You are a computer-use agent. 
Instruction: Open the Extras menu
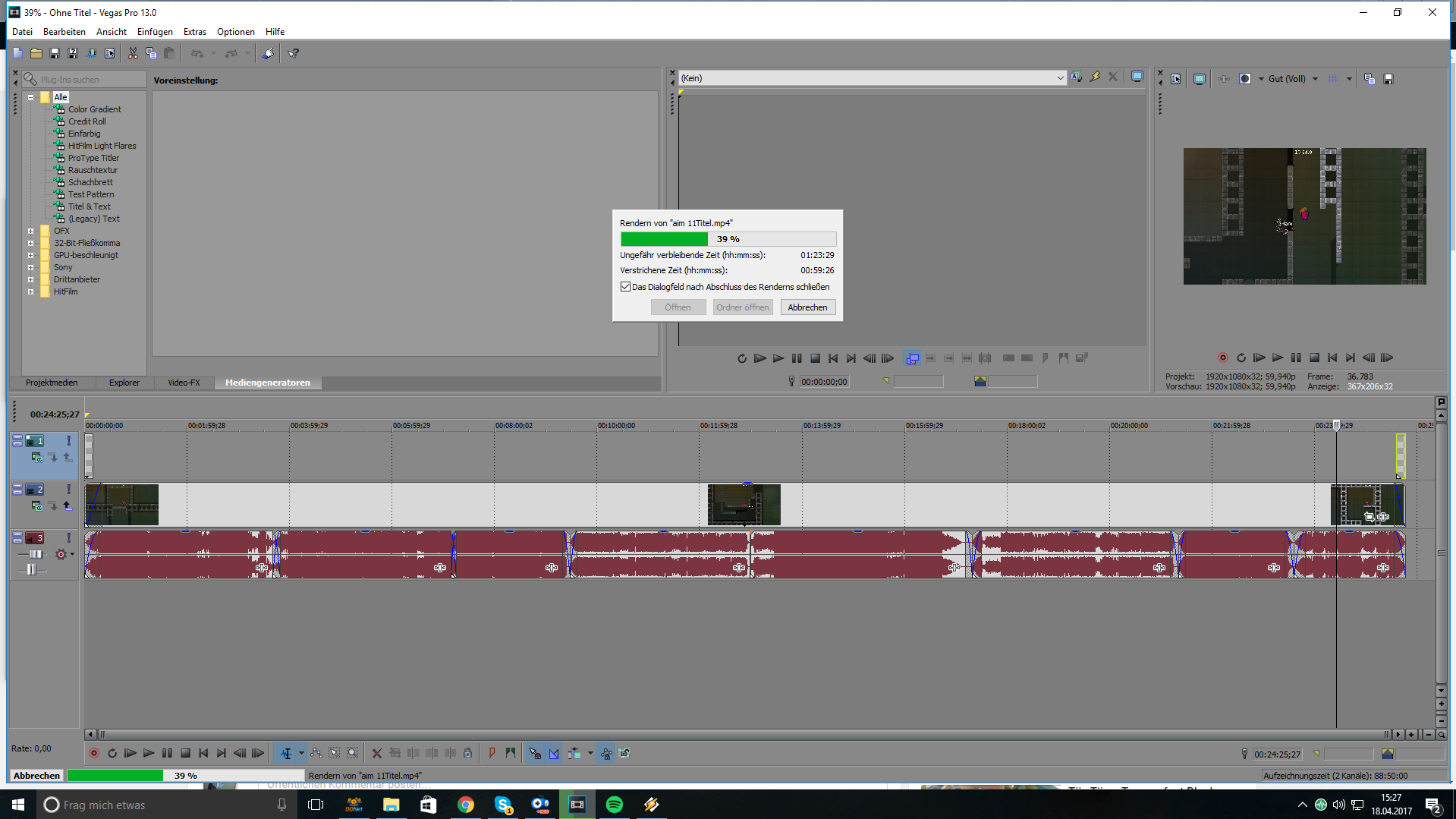(194, 31)
